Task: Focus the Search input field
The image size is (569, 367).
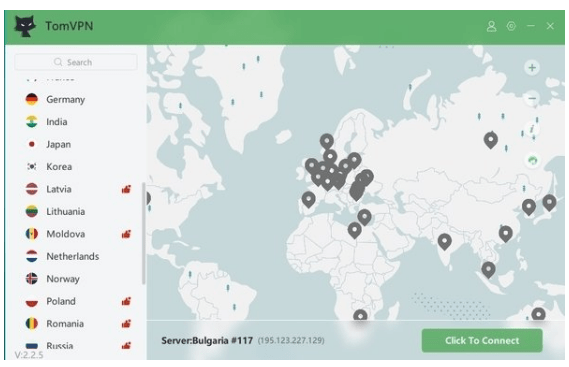Action: (x=76, y=62)
